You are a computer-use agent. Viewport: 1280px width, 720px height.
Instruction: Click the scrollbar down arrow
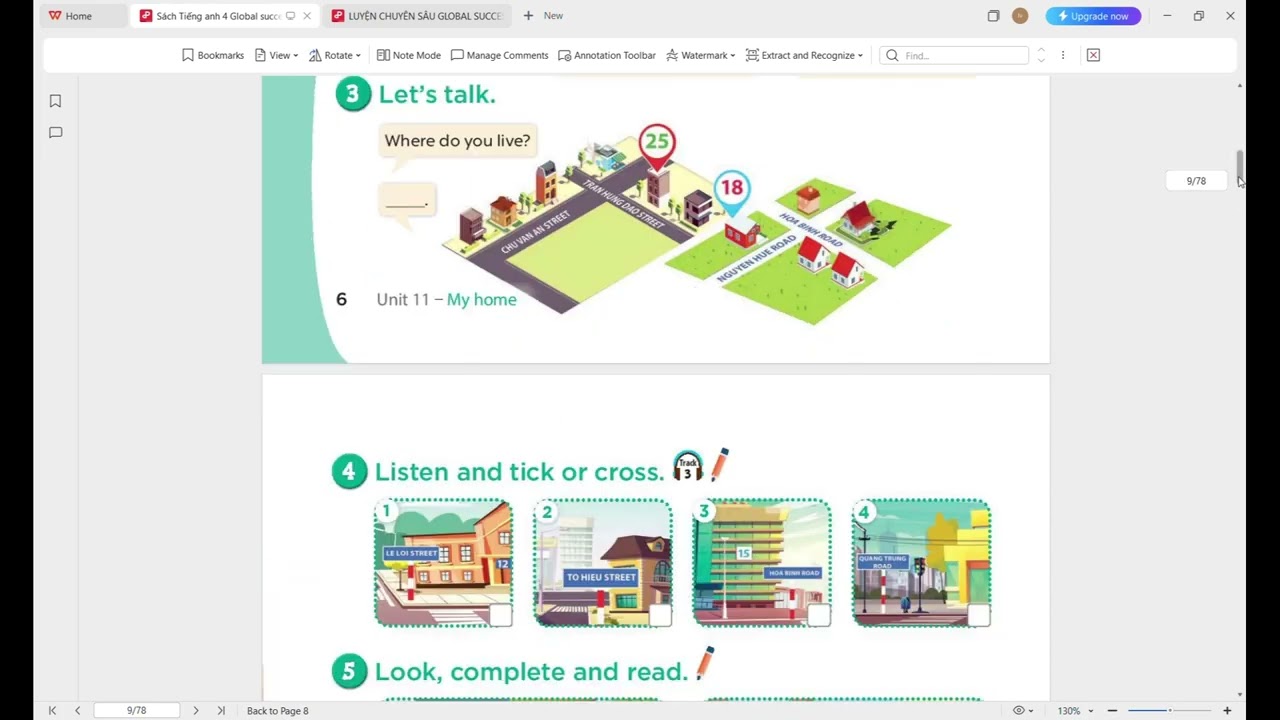1240,694
